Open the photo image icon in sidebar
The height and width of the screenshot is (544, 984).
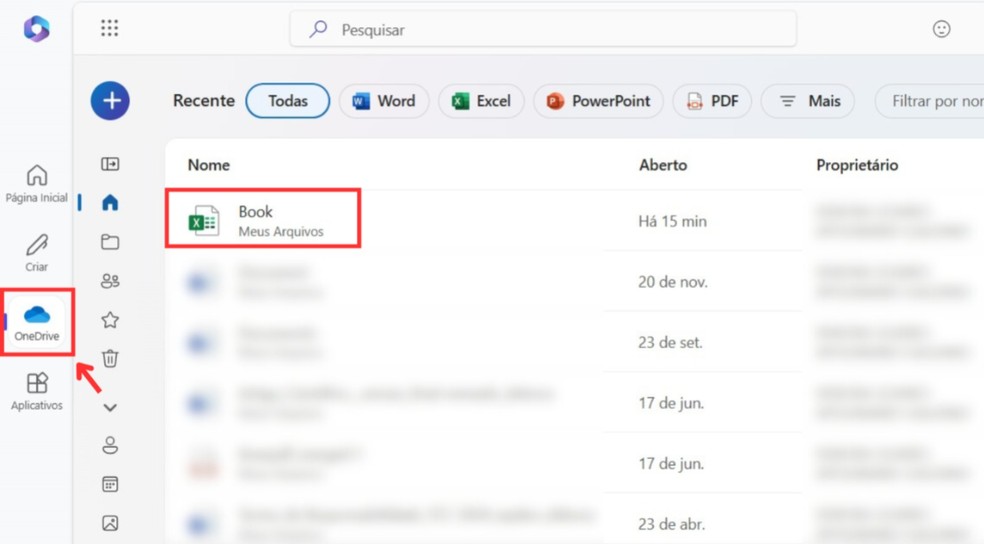click(x=110, y=523)
